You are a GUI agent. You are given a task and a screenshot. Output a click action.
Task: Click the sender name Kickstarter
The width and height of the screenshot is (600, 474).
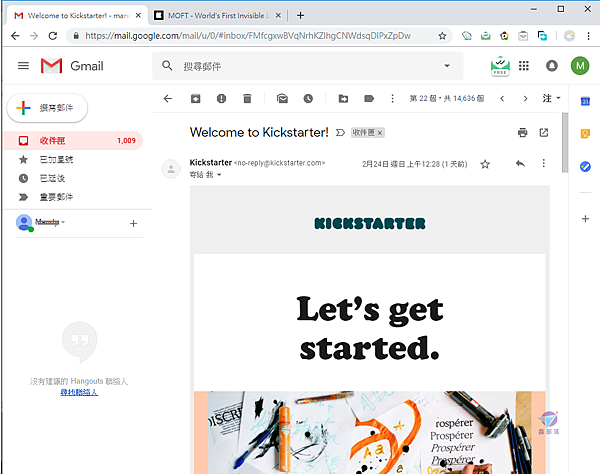(x=210, y=163)
